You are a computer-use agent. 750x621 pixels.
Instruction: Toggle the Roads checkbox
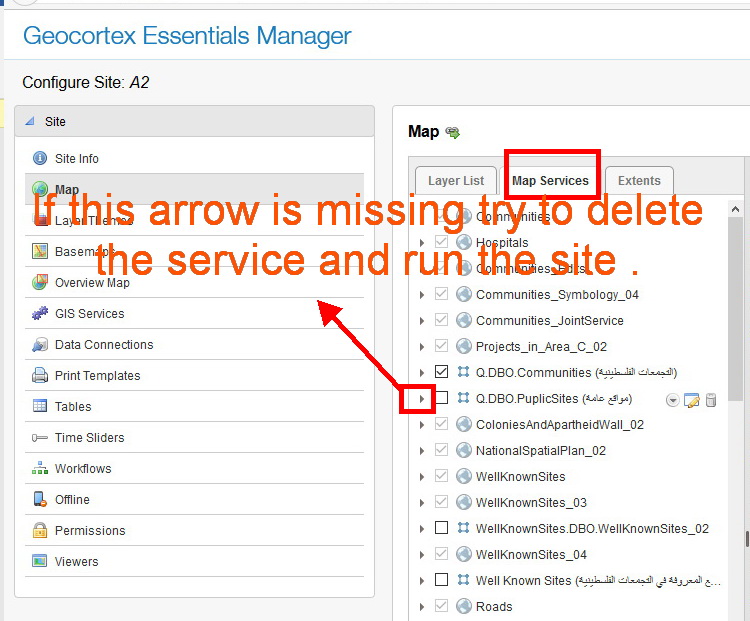(441, 606)
